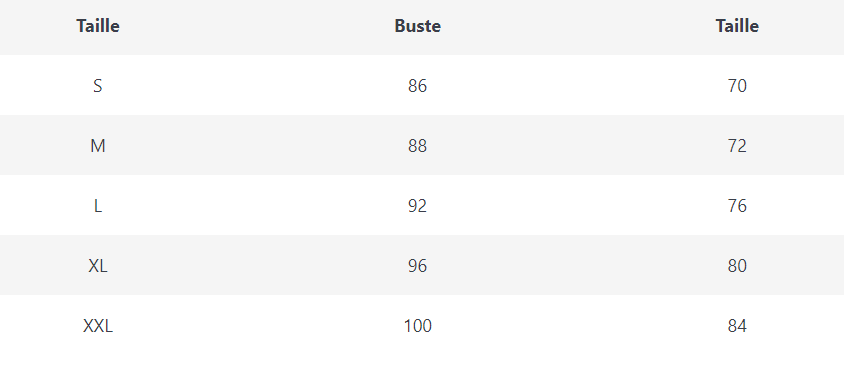Select the rightmost Taille waist header

737,26
